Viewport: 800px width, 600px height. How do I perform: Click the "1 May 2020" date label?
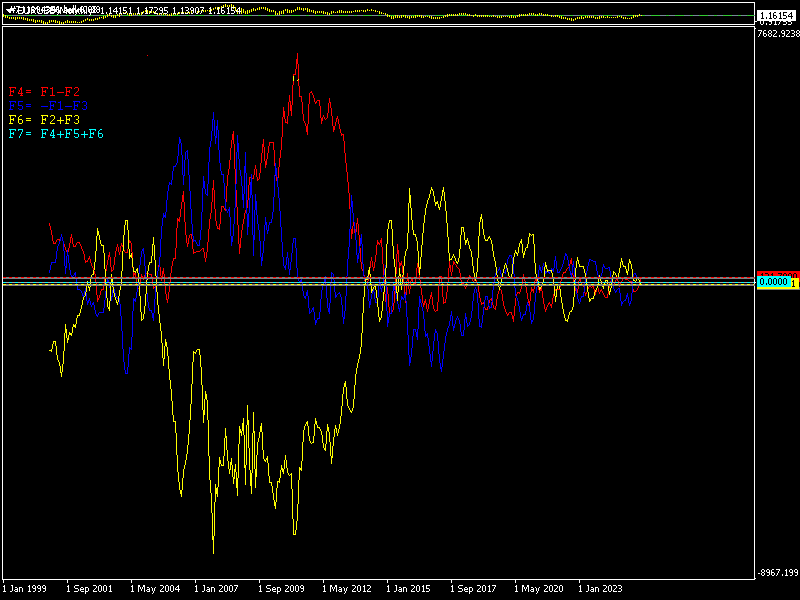click(539, 589)
